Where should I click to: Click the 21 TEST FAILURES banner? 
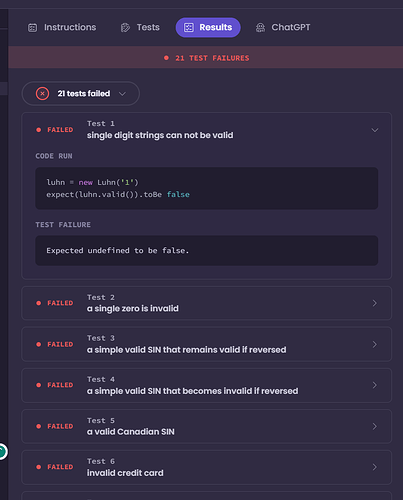point(206,58)
